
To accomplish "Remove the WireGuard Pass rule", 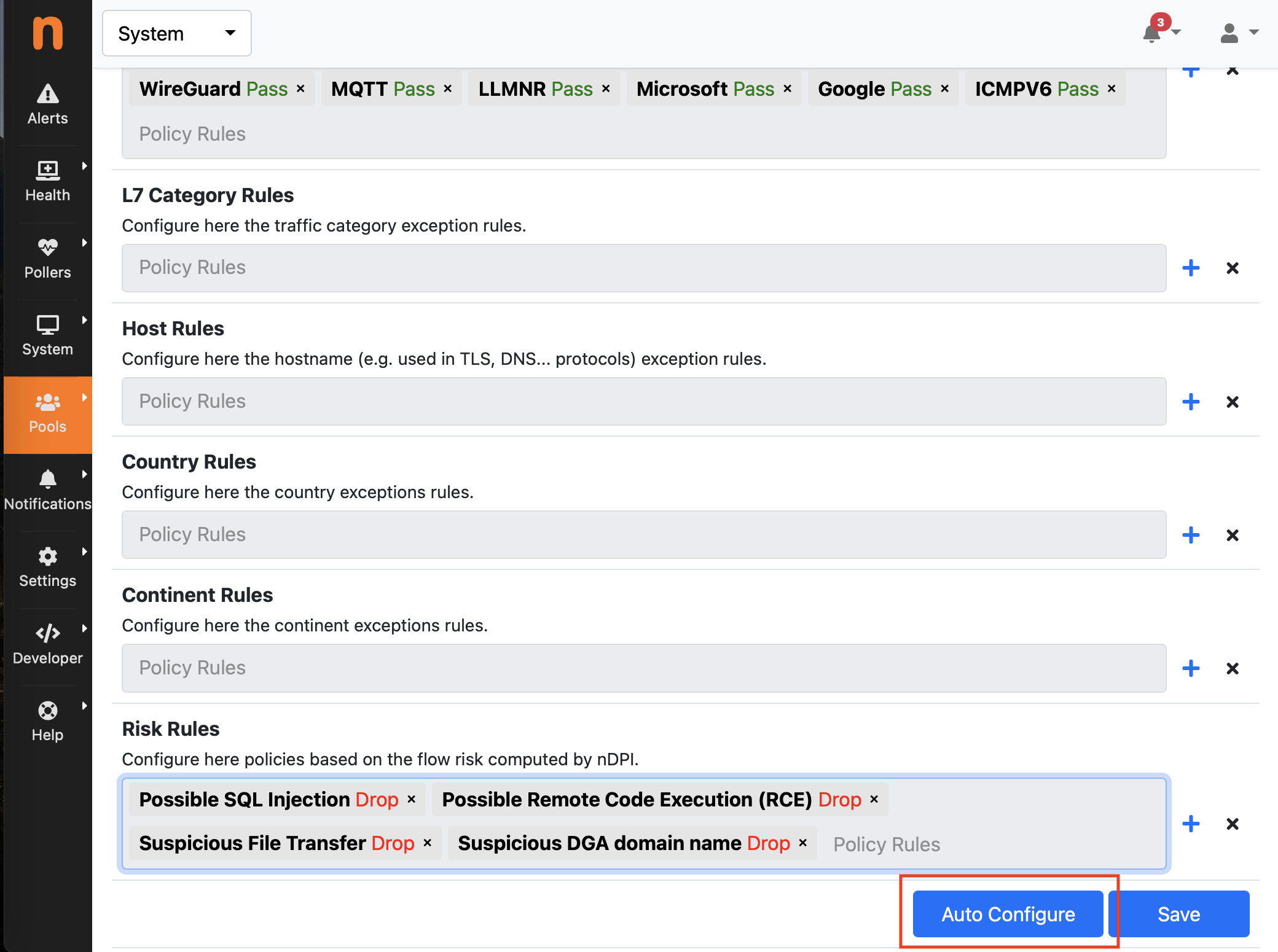I will click(x=300, y=88).
